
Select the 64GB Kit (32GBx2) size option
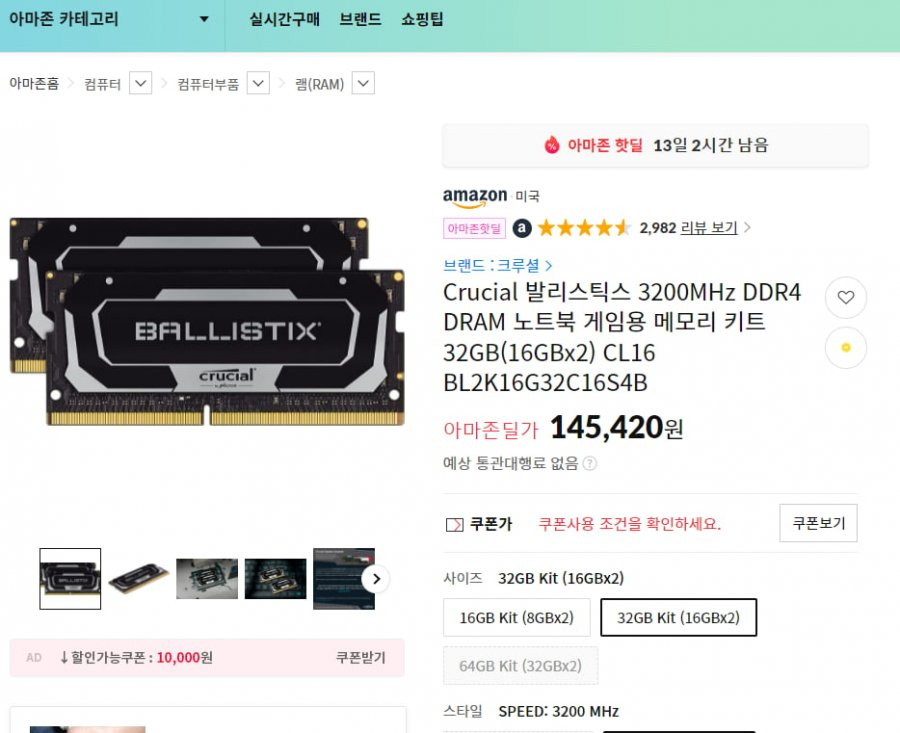pyautogui.click(x=520, y=666)
